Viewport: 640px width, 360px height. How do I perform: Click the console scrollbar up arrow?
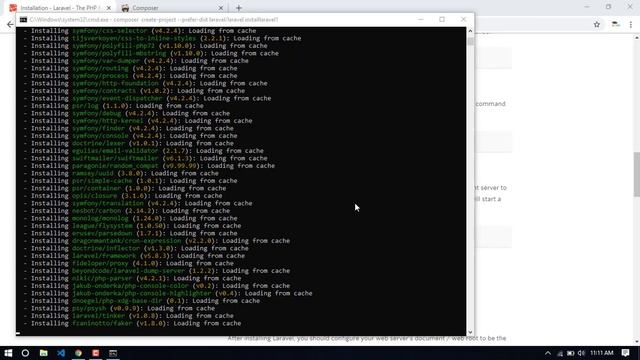pos(470,31)
